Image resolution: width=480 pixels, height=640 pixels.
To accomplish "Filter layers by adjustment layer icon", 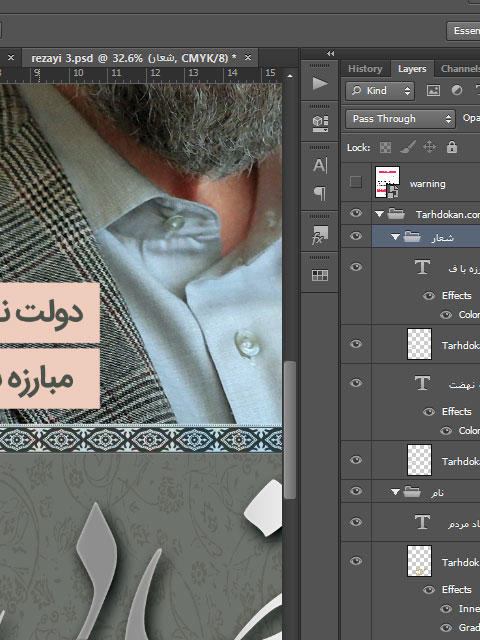I will (x=457, y=90).
